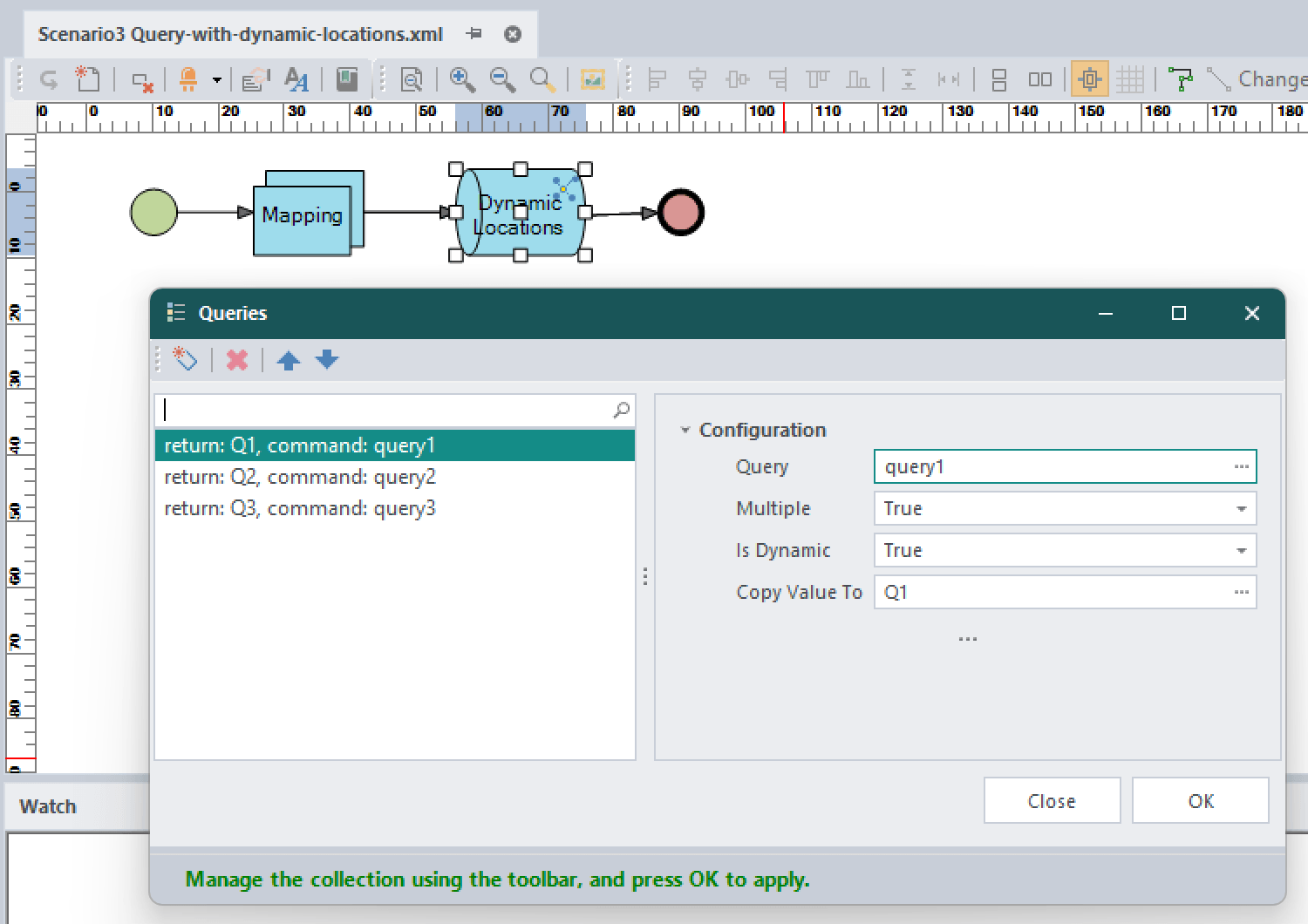
Task: Toggle the highlighted snap-to-center icon
Action: coord(1090,80)
